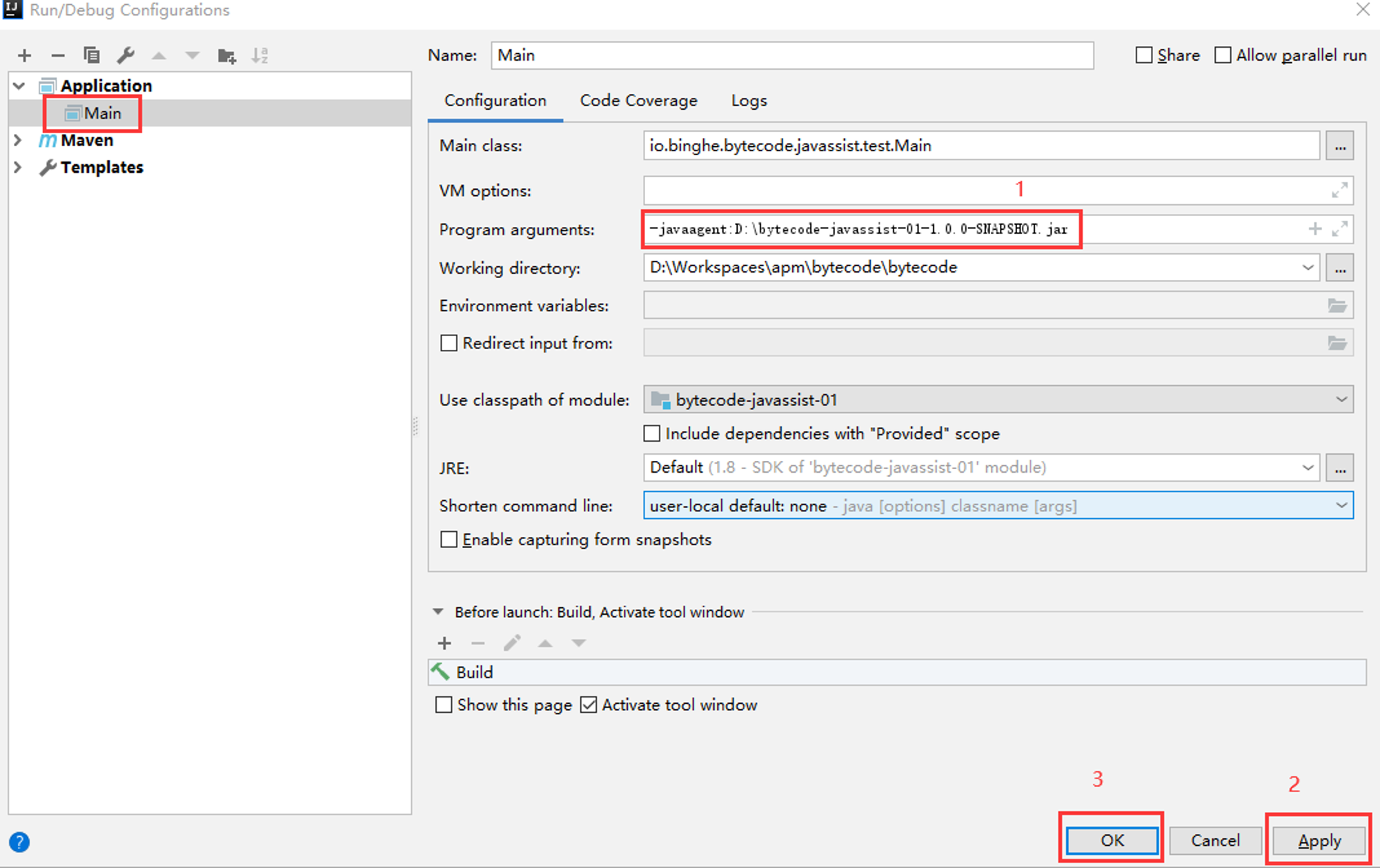Add new configuration with plus icon
The image size is (1380, 868).
pyautogui.click(x=25, y=55)
